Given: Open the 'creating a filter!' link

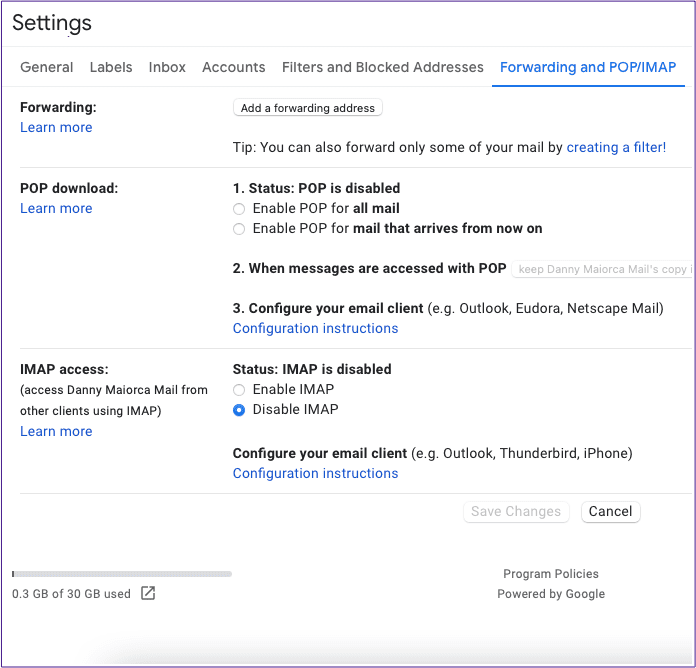Looking at the screenshot, I should coord(616,147).
